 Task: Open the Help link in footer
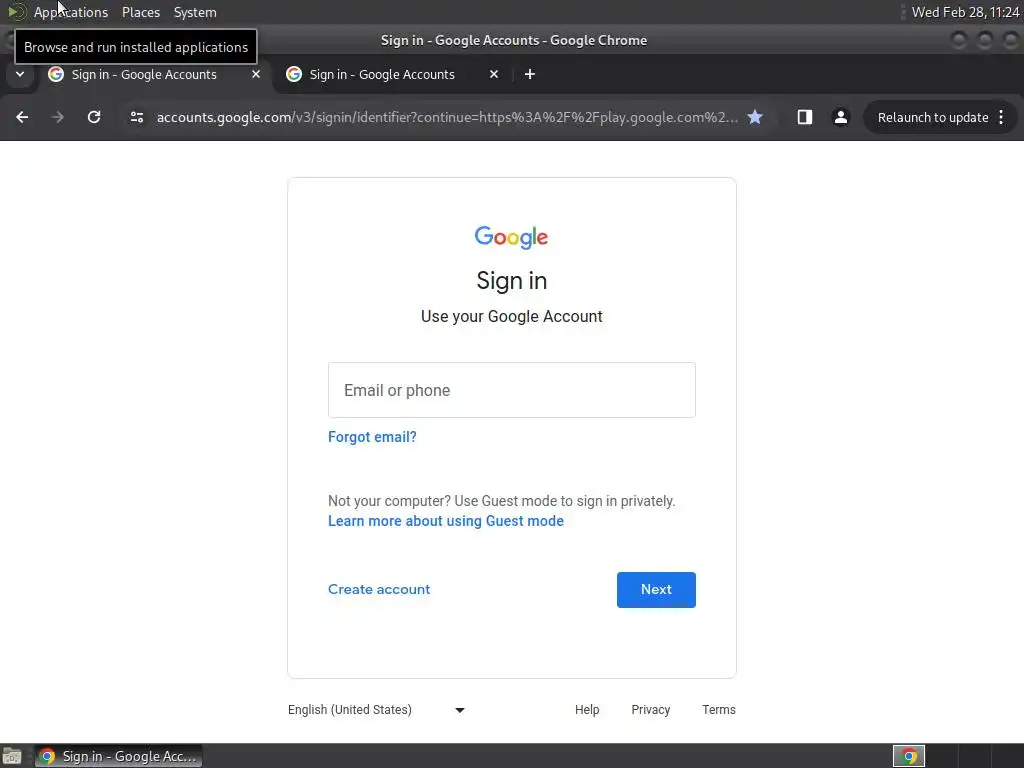[587, 710]
